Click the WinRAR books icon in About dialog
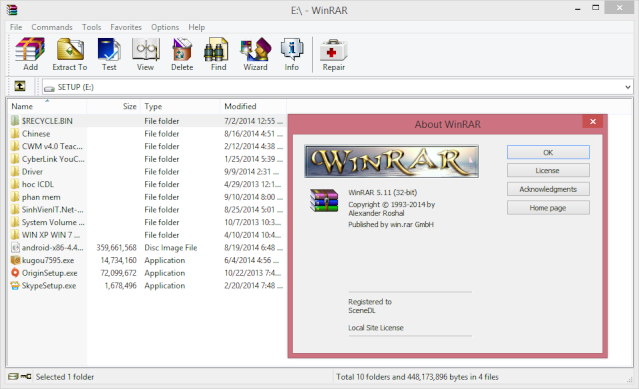Image resolution: width=639 pixels, height=389 pixels. tap(324, 200)
